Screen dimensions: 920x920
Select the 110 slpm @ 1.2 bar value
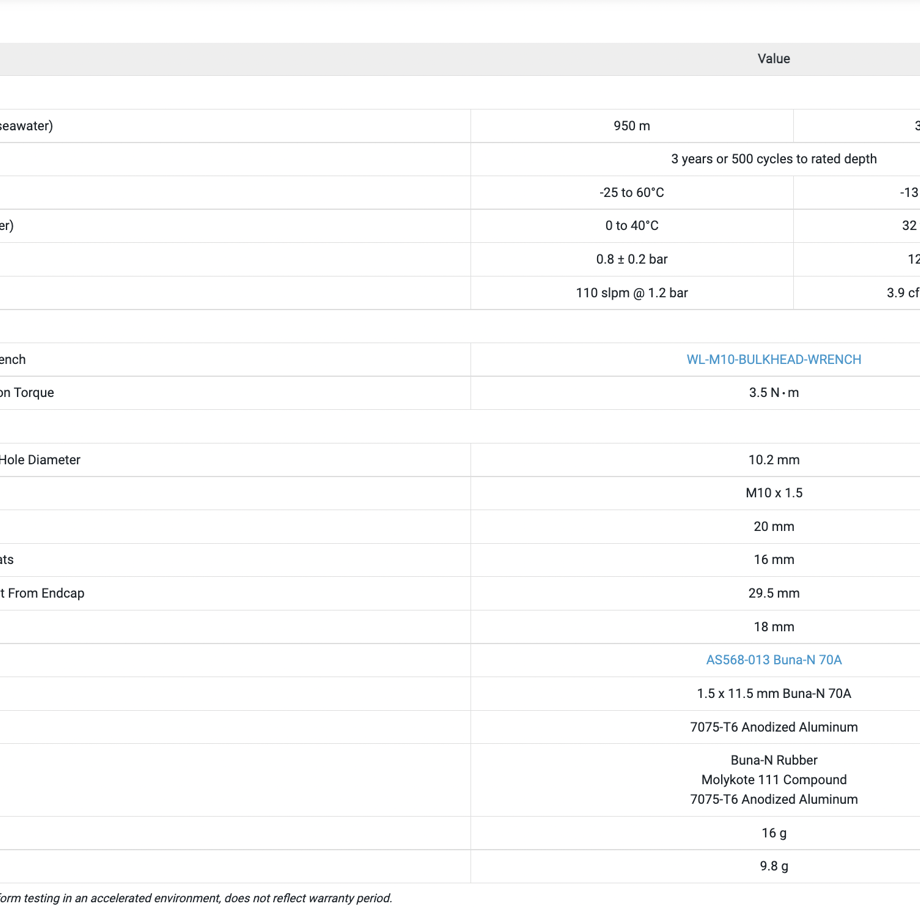click(631, 293)
